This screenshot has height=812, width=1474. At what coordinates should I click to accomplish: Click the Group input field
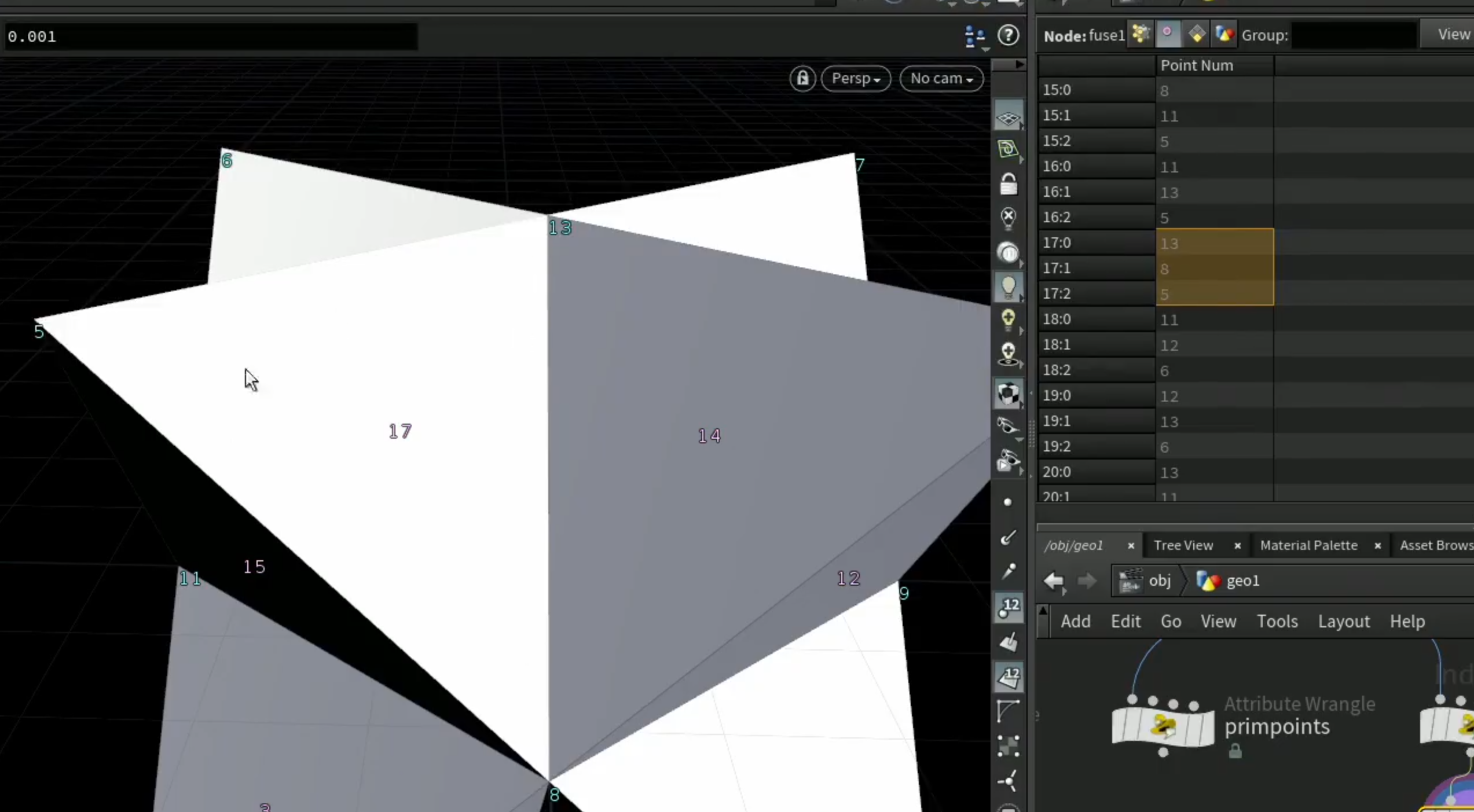(x=1354, y=35)
